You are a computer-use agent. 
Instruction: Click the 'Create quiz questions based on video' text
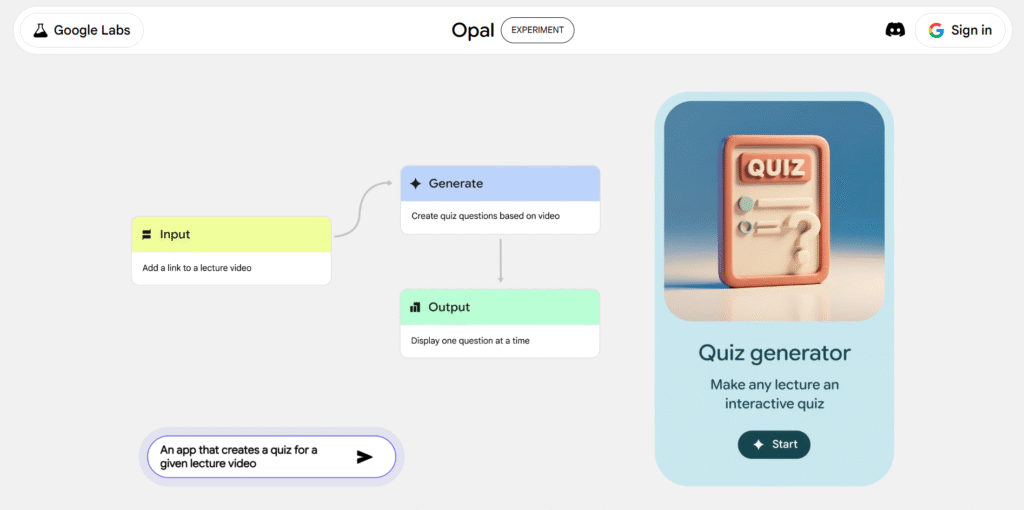pos(485,216)
